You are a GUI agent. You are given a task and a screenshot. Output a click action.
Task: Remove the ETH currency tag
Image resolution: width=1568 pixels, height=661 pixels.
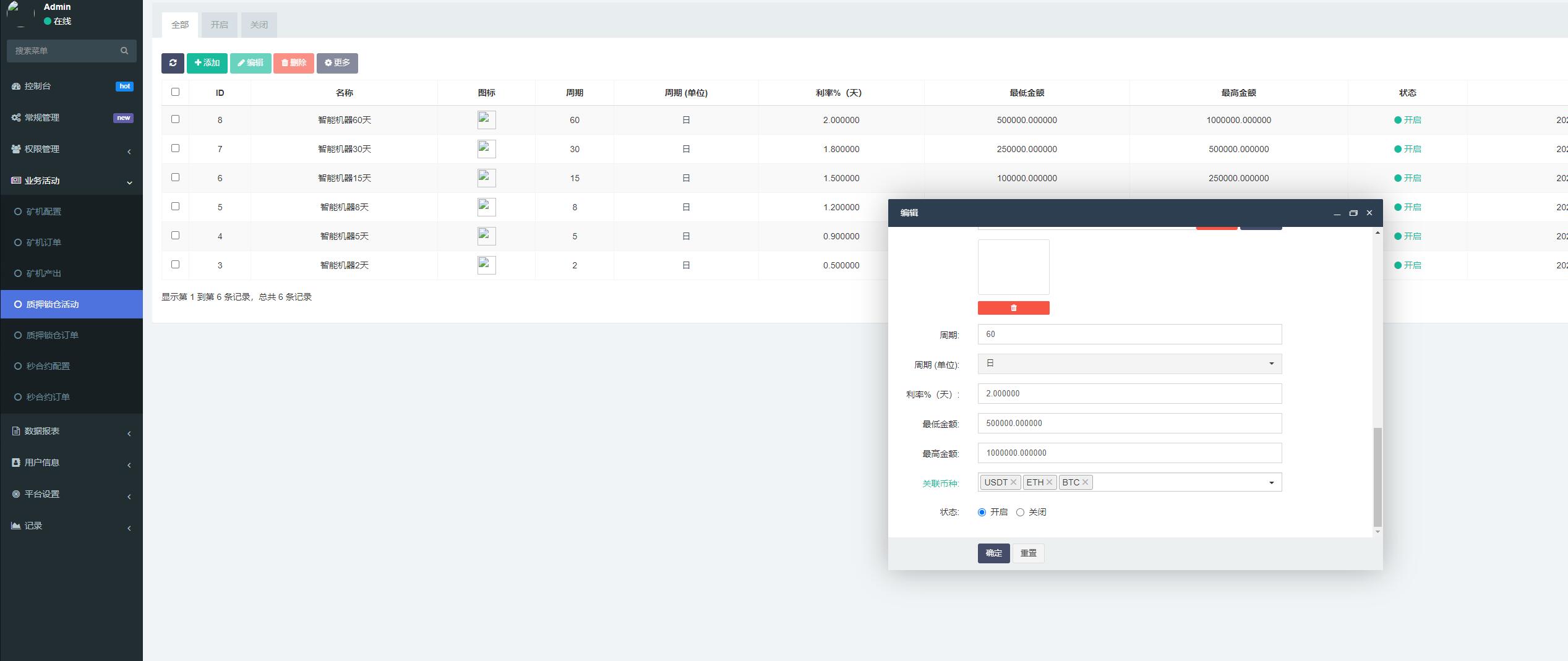pyautogui.click(x=1049, y=482)
